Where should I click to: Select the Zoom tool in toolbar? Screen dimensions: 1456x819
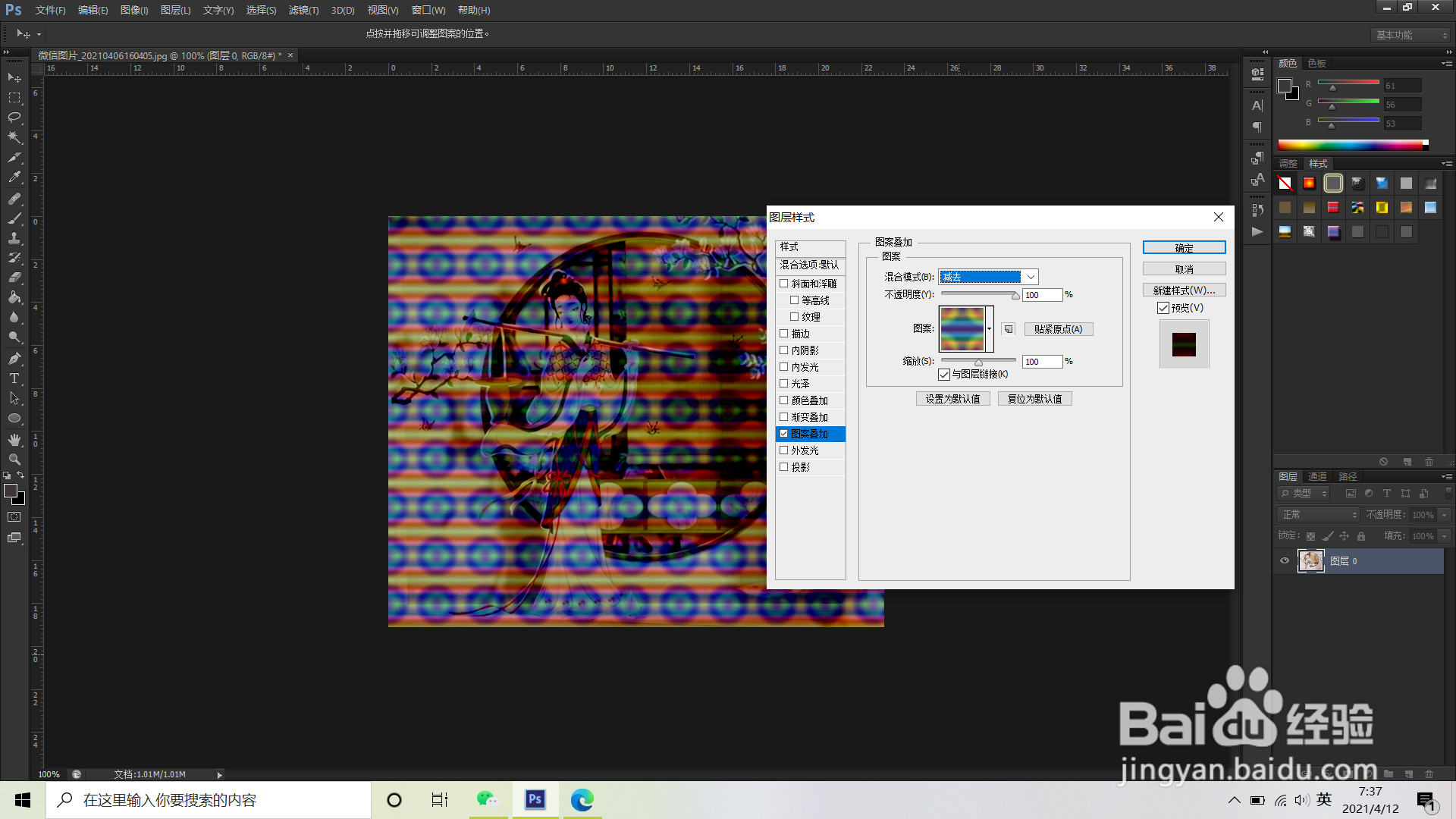14,460
